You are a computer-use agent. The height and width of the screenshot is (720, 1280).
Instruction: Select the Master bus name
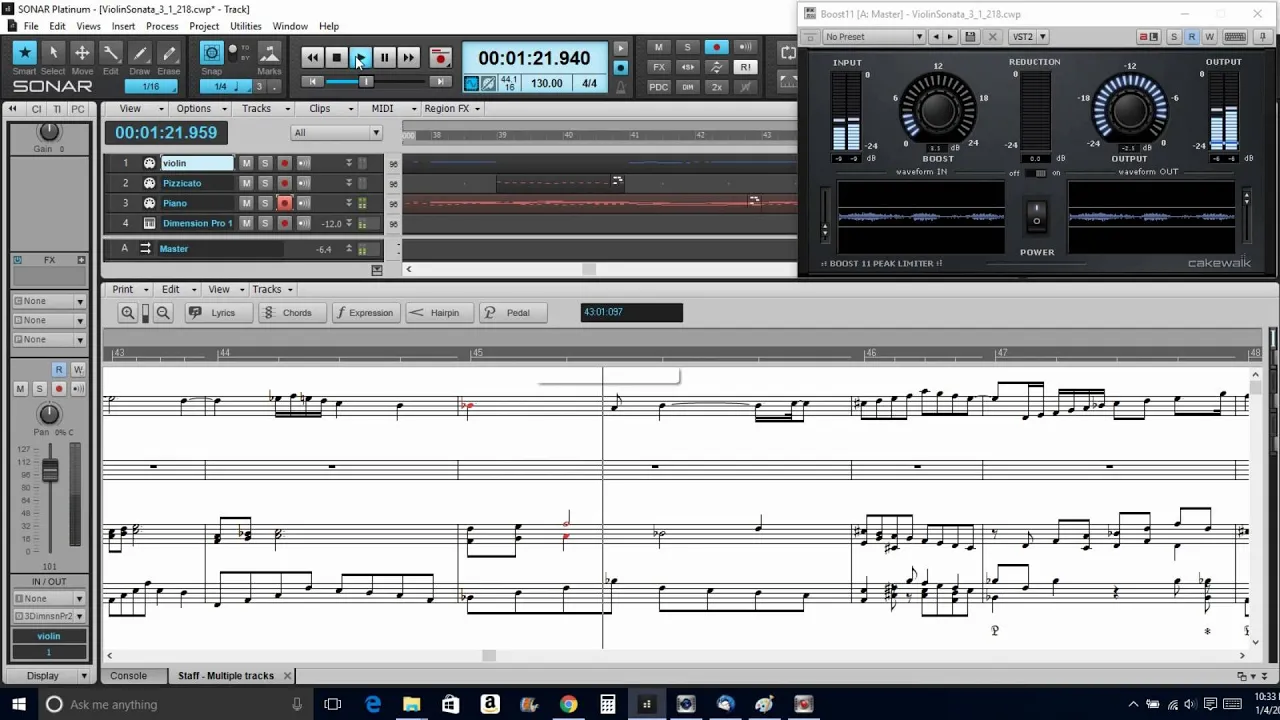coord(173,248)
